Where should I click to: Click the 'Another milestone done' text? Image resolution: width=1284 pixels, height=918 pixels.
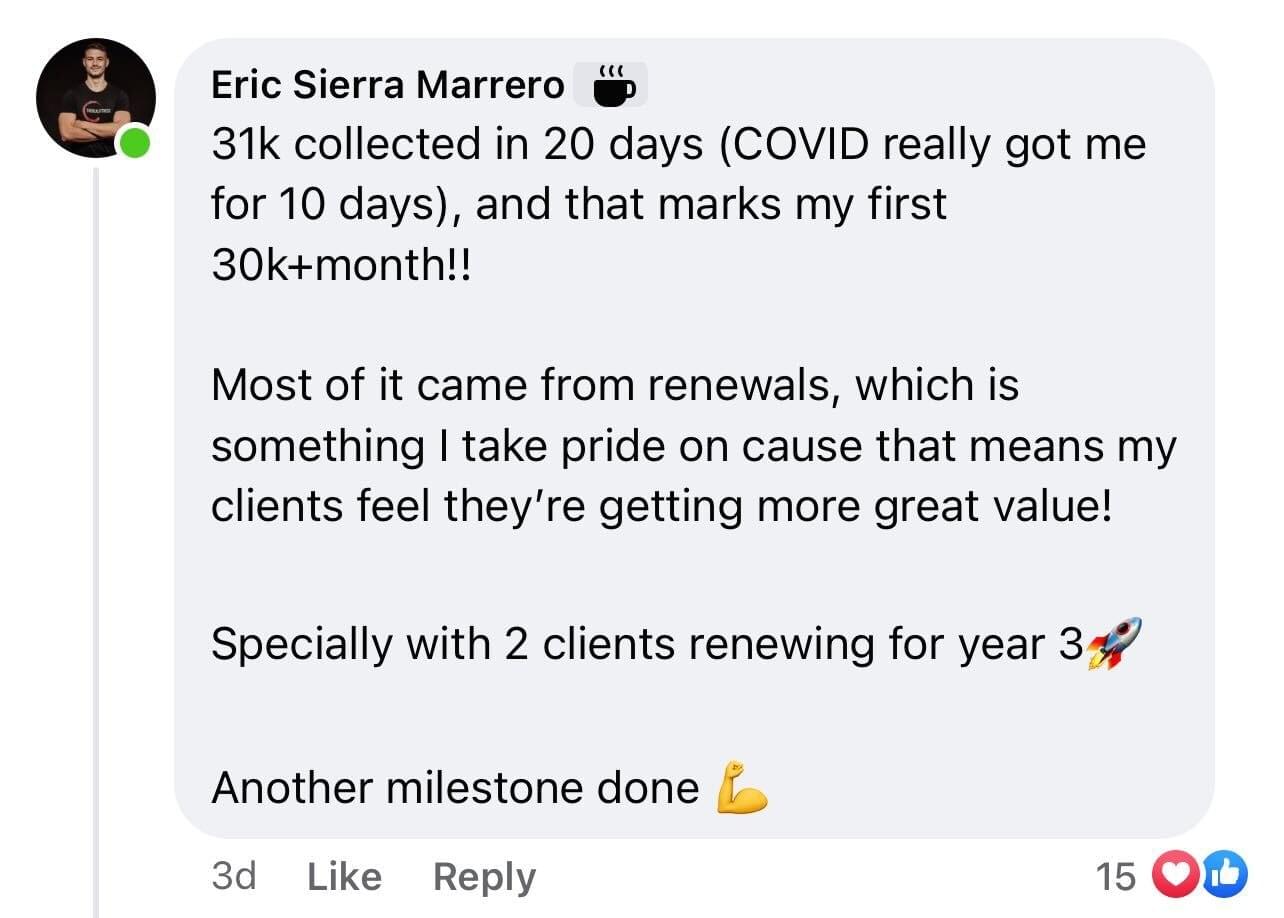(455, 788)
